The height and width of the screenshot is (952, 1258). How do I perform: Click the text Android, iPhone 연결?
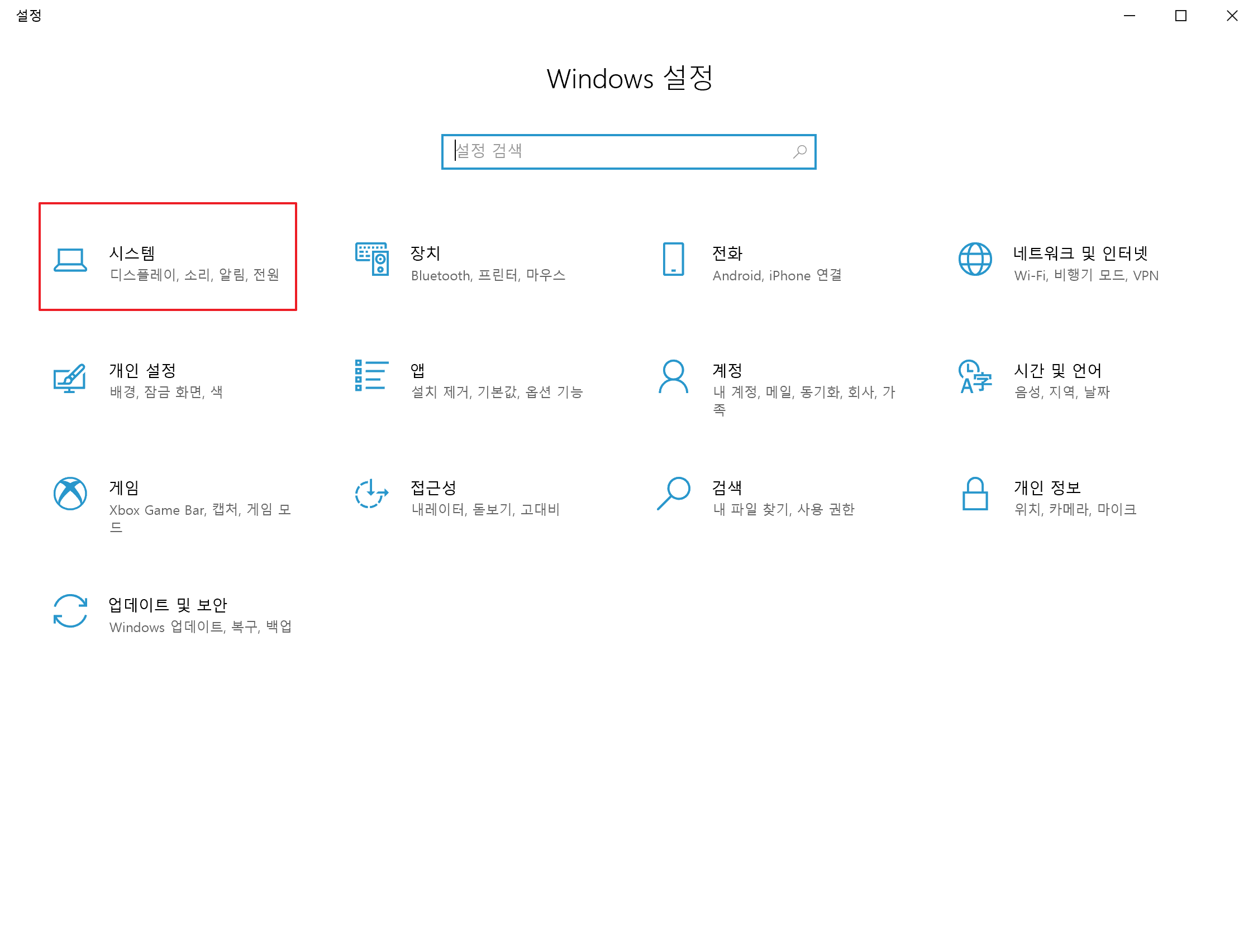pos(778,275)
